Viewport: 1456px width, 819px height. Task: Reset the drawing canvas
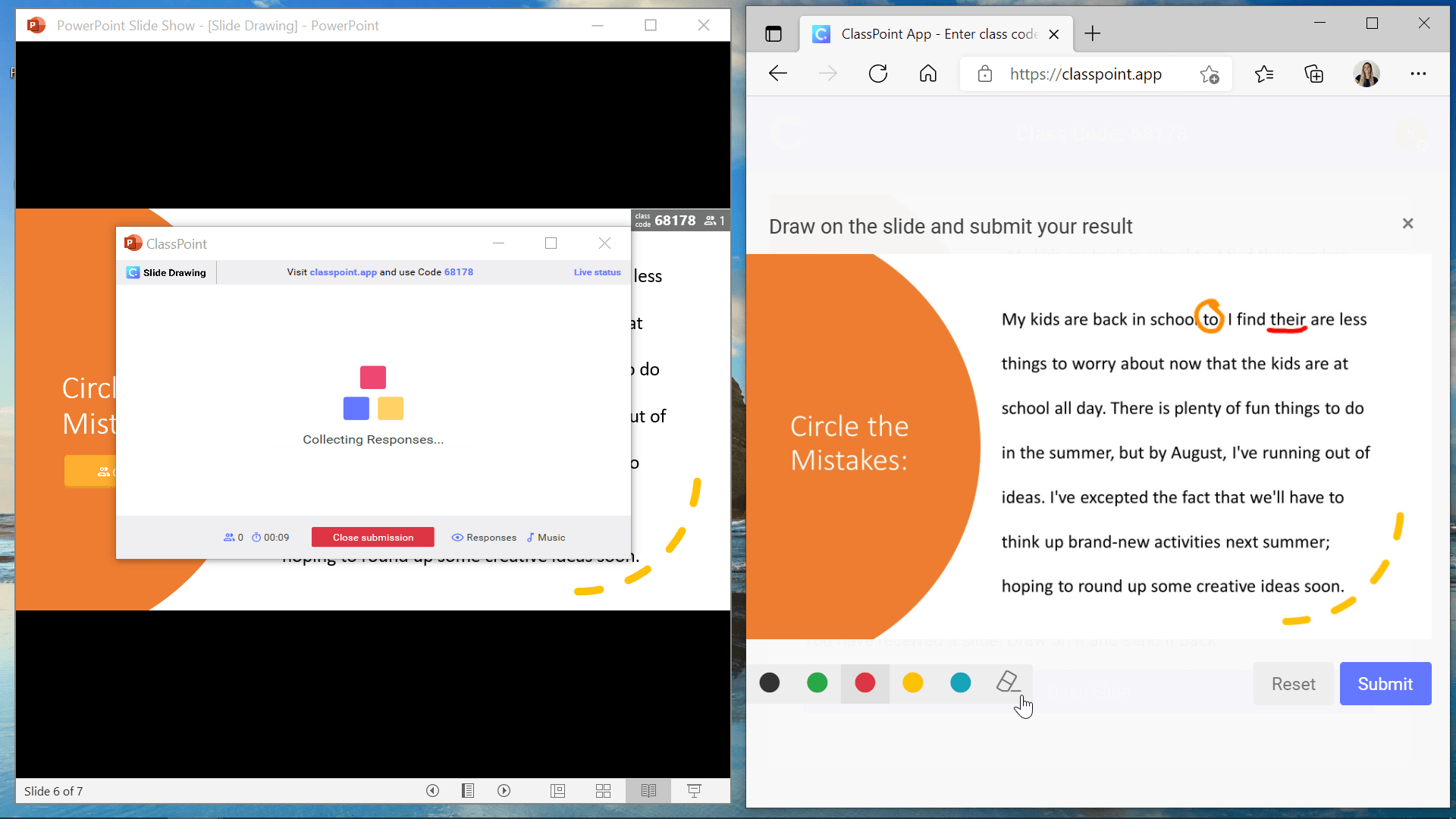tap(1293, 683)
